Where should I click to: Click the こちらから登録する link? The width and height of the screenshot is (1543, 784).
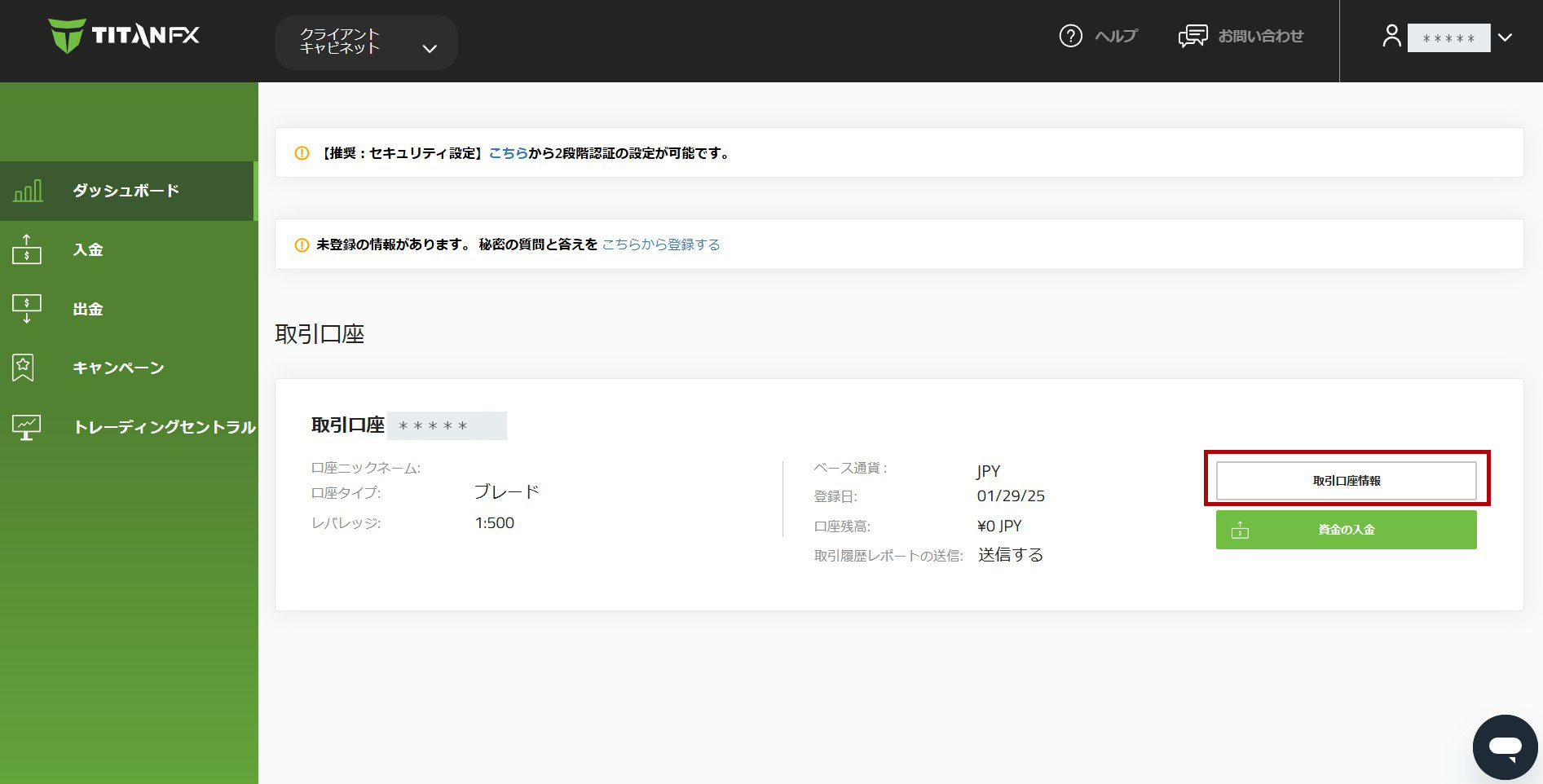click(661, 244)
